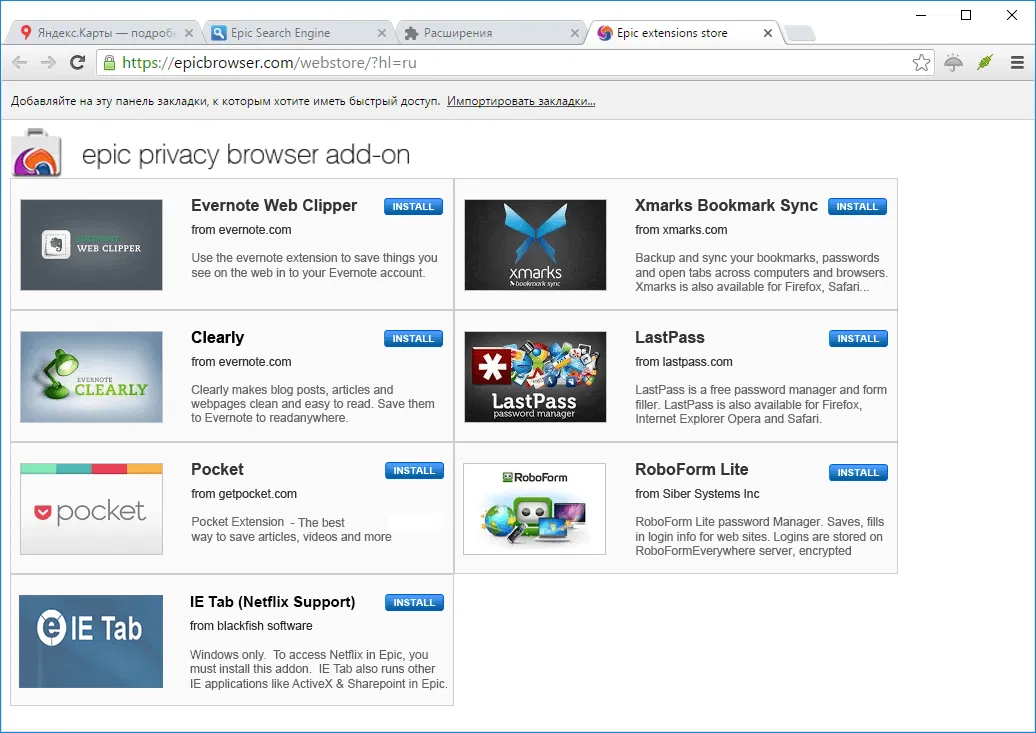Close the Яндекс.Карты tab
The width and height of the screenshot is (1036, 733).
(189, 33)
